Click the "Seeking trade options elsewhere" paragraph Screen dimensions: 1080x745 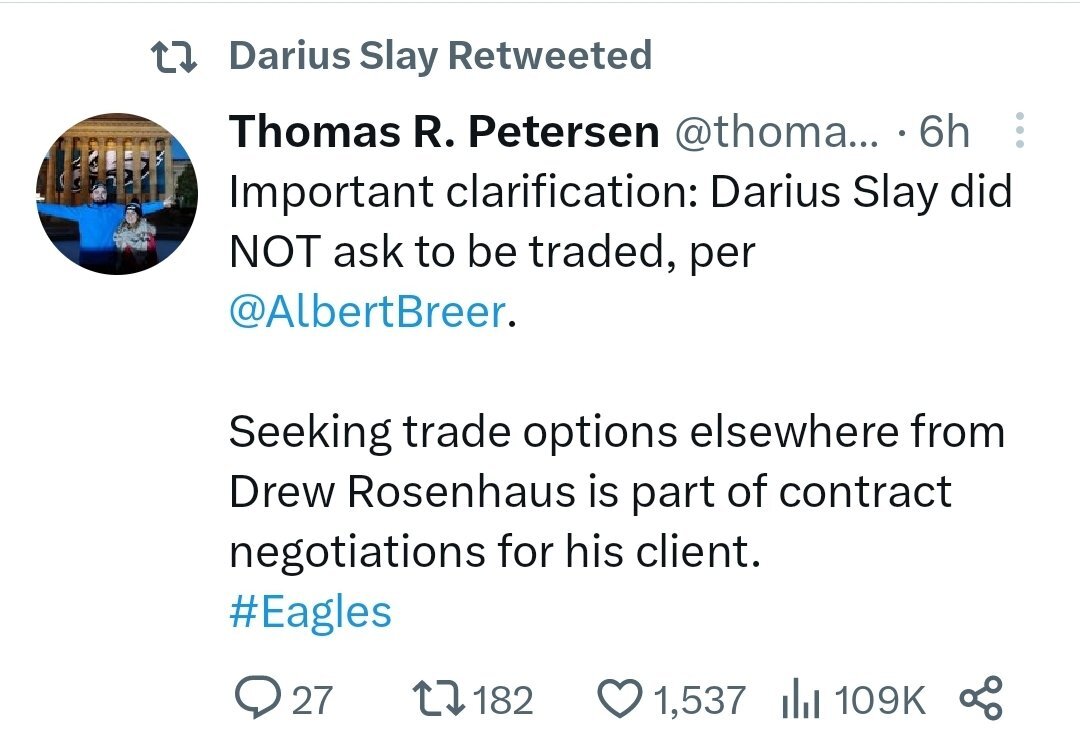point(615,492)
